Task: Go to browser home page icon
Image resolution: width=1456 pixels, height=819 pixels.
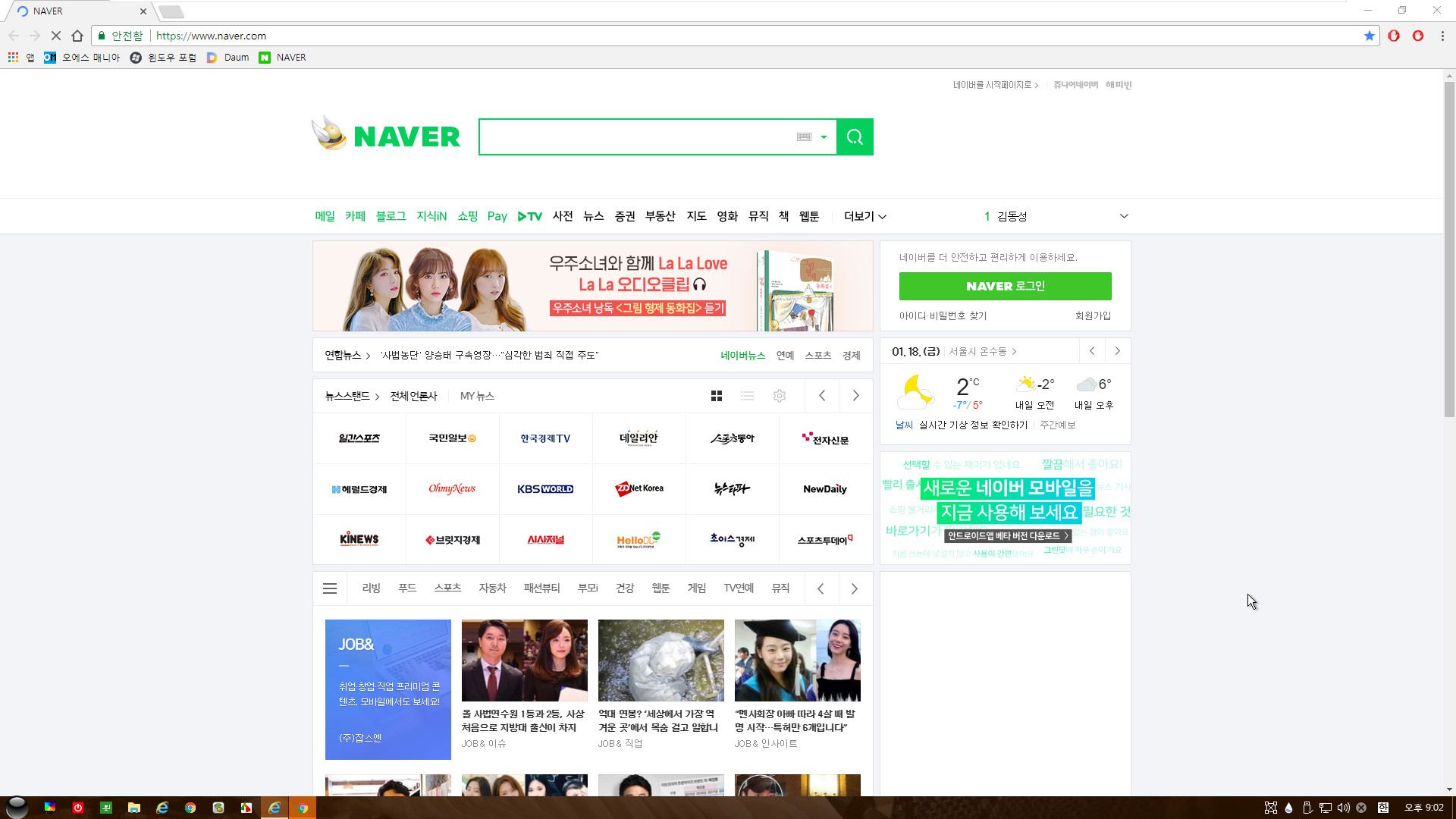Action: 77,36
